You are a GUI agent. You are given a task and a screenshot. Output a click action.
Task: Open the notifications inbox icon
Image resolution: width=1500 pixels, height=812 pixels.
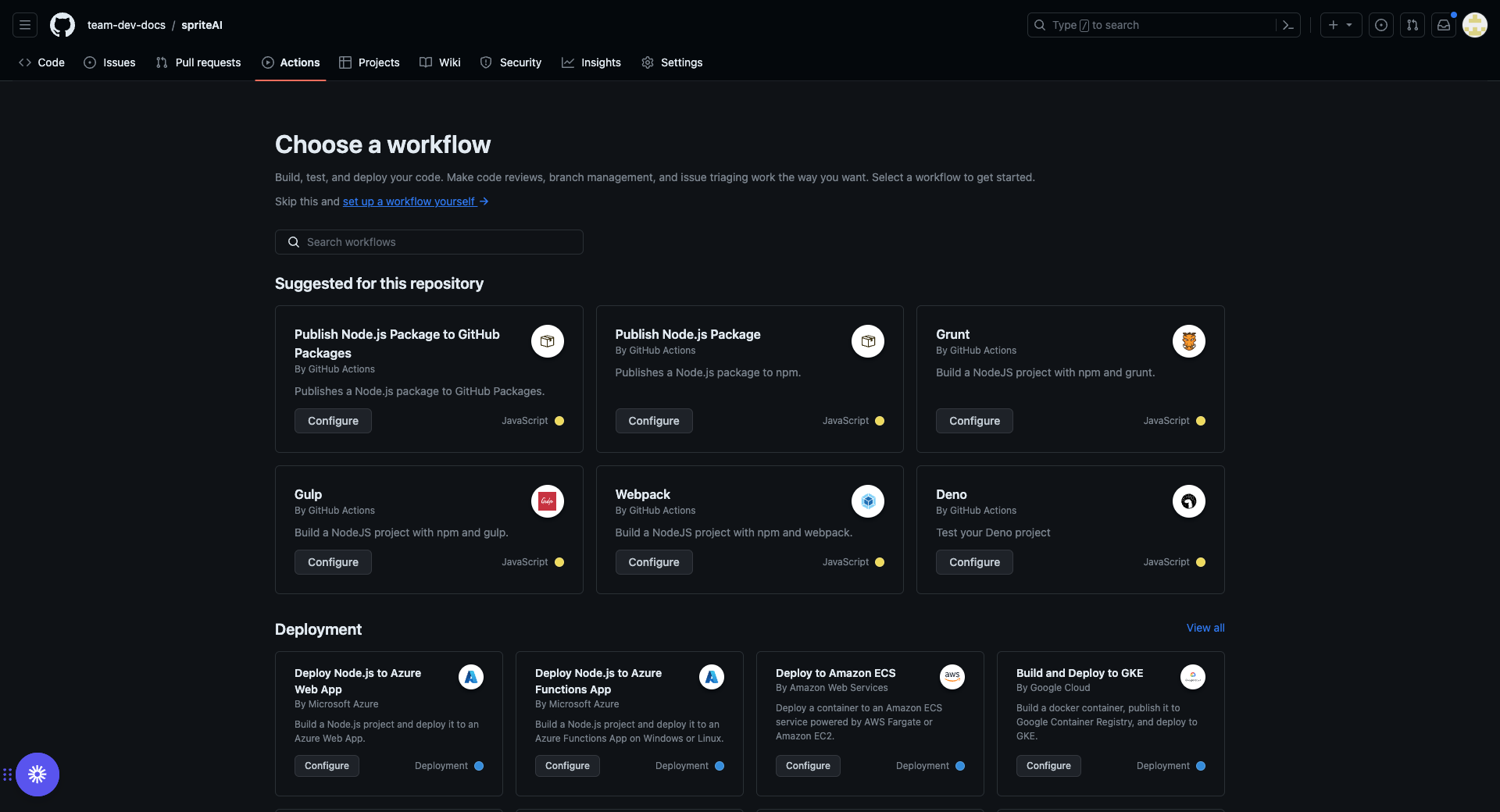coord(1444,25)
